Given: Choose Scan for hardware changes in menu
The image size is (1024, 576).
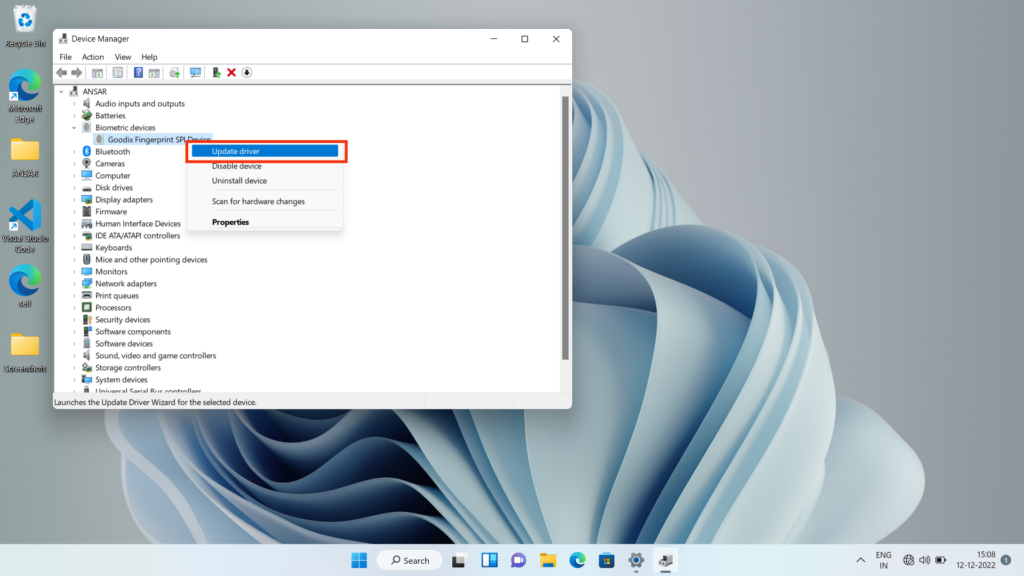Looking at the screenshot, I should point(265,201).
